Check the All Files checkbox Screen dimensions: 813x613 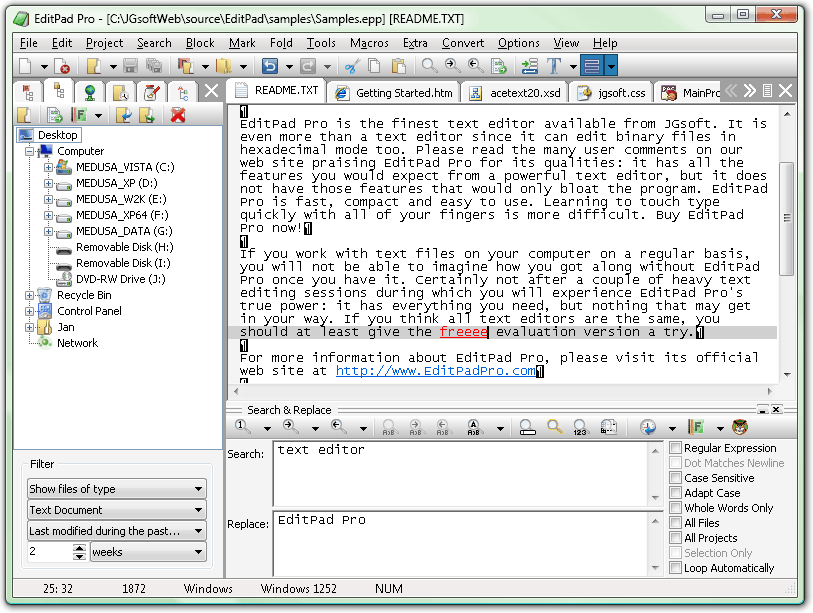[x=675, y=522]
